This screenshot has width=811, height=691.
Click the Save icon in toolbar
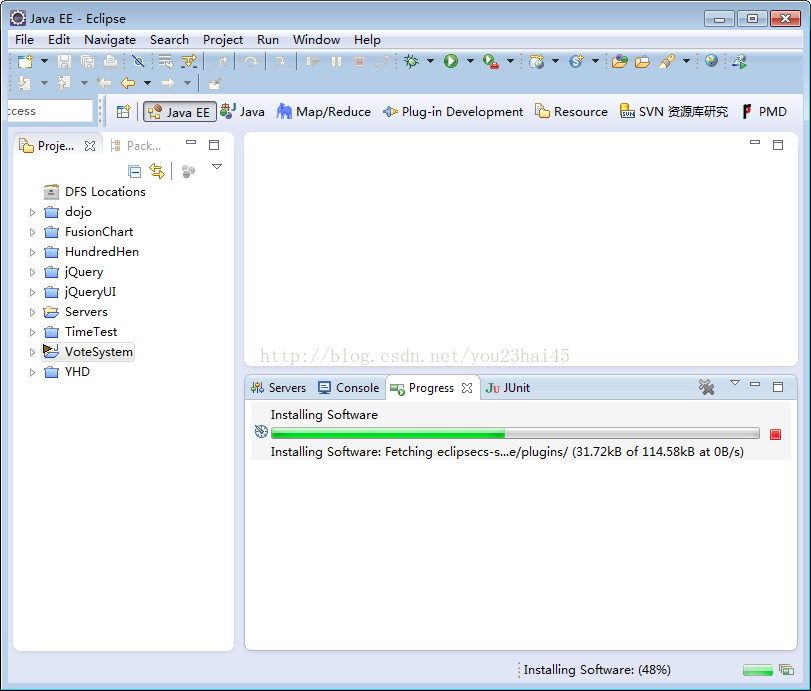64,62
